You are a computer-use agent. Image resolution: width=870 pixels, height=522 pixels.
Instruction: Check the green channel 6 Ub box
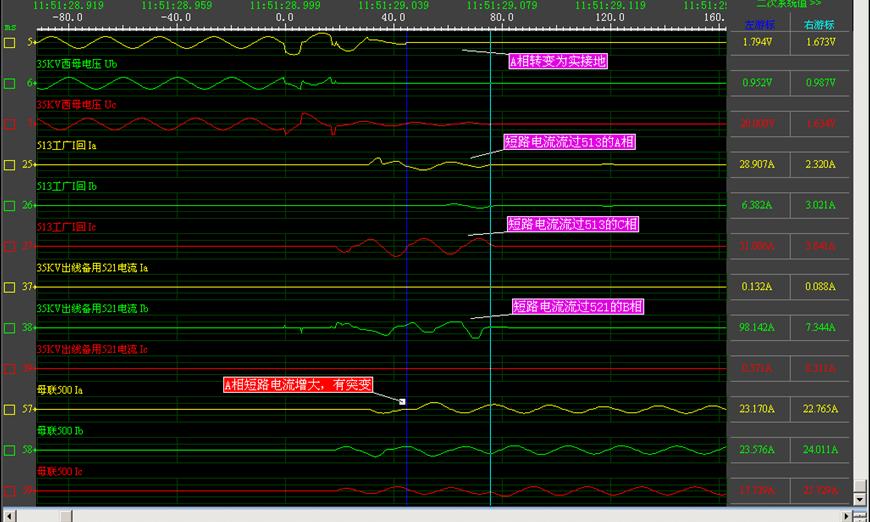pos(10,84)
